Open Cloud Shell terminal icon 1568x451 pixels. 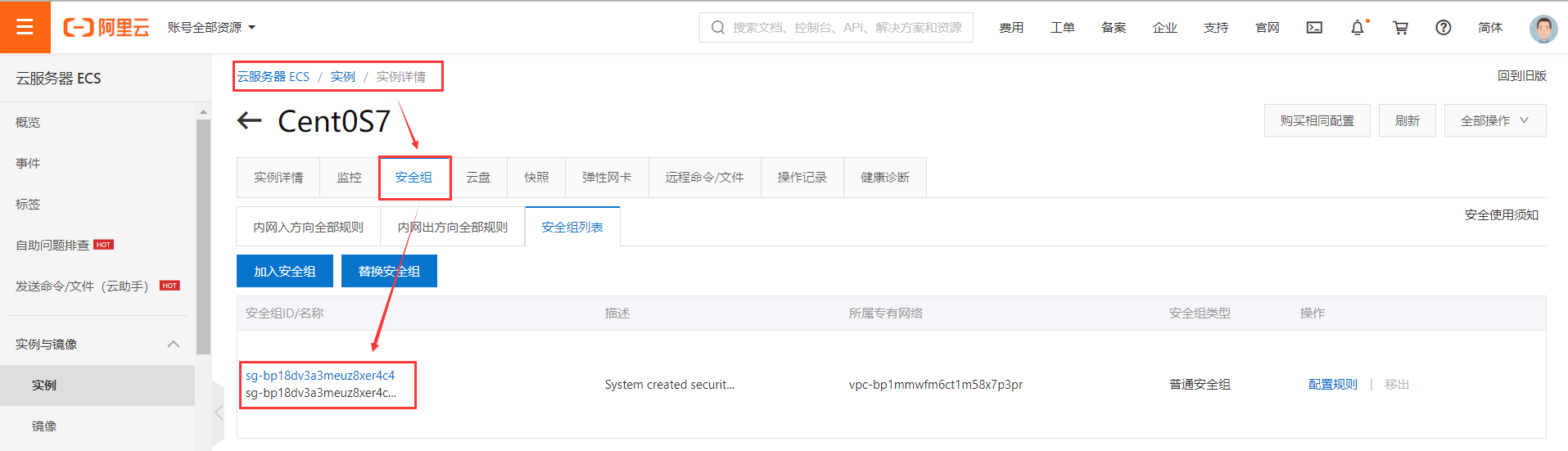[1314, 28]
